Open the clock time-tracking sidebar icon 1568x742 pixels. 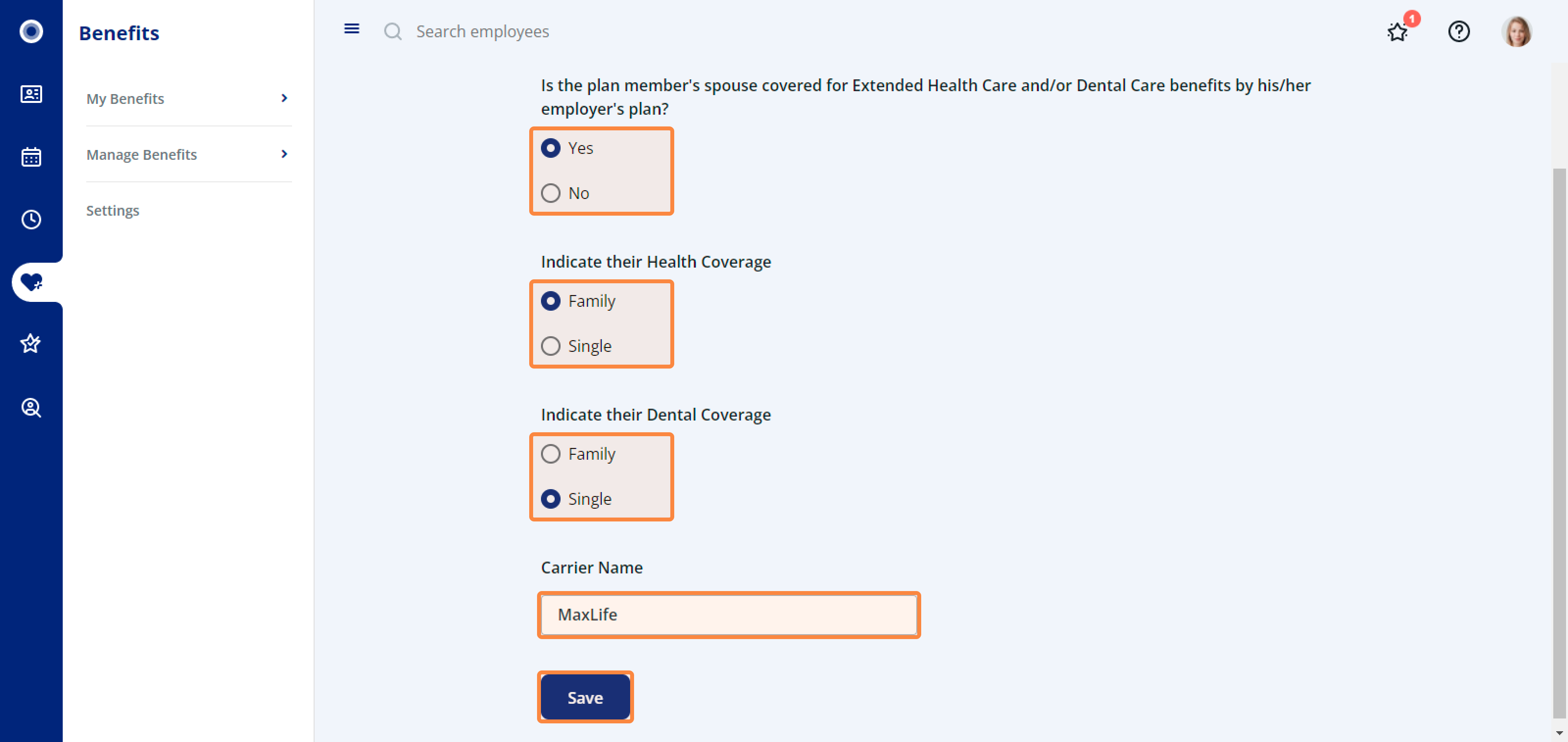[31, 219]
